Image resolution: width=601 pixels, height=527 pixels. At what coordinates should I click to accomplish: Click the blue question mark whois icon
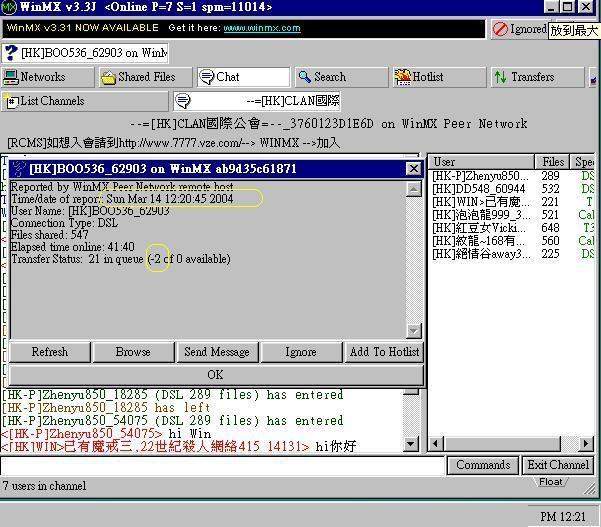[11, 53]
